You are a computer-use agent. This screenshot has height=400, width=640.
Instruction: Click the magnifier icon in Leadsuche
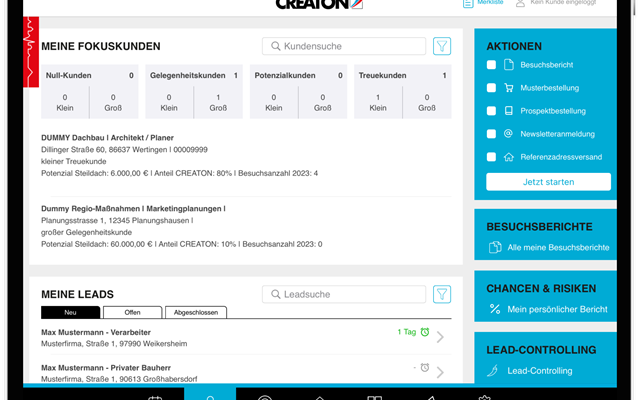pyautogui.click(x=276, y=294)
